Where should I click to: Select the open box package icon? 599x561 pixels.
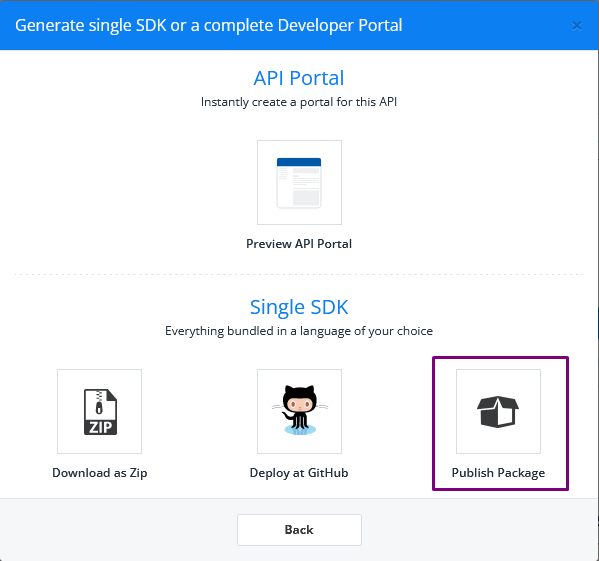[498, 412]
